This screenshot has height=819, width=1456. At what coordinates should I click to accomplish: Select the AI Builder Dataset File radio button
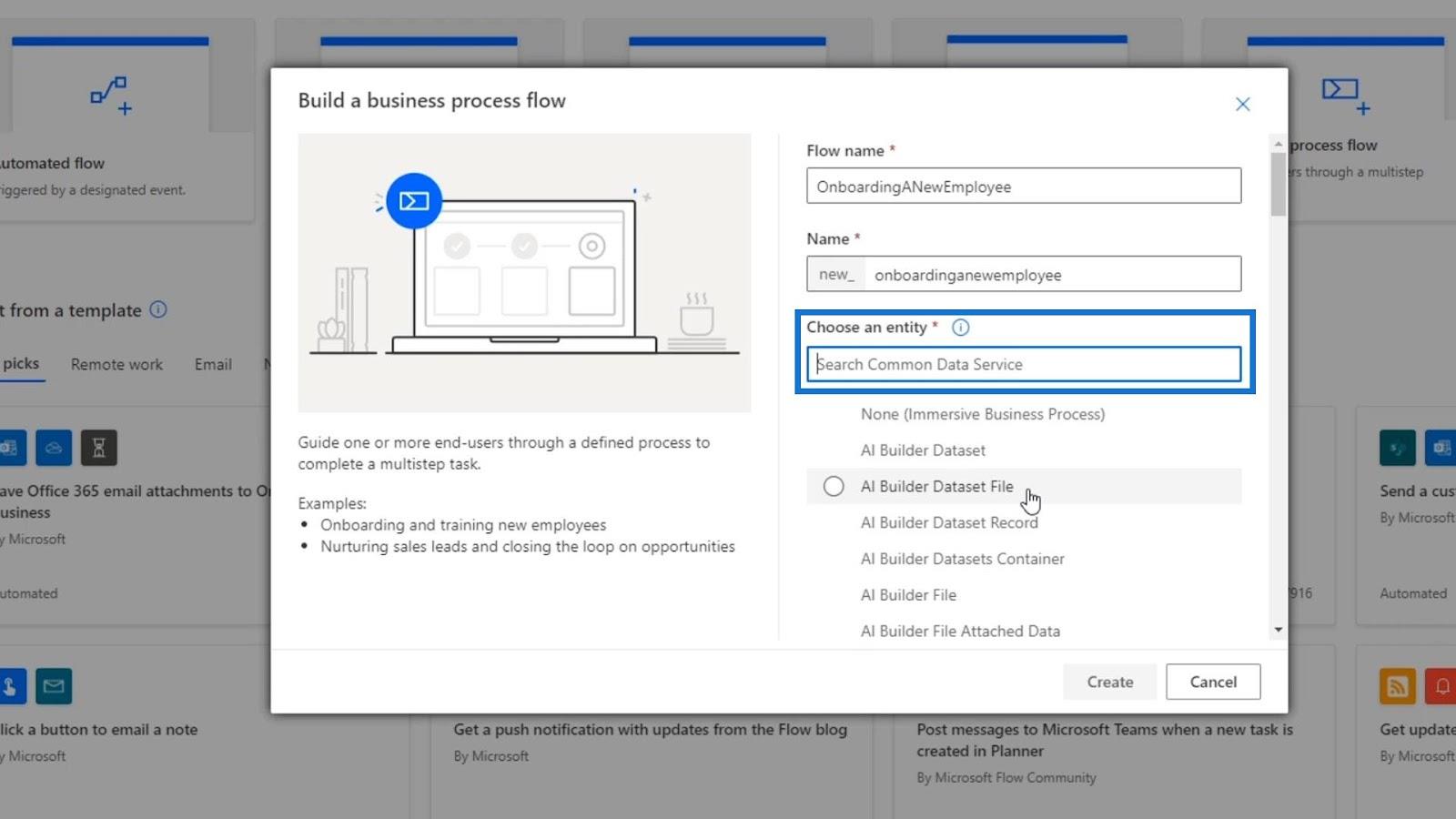coord(834,486)
